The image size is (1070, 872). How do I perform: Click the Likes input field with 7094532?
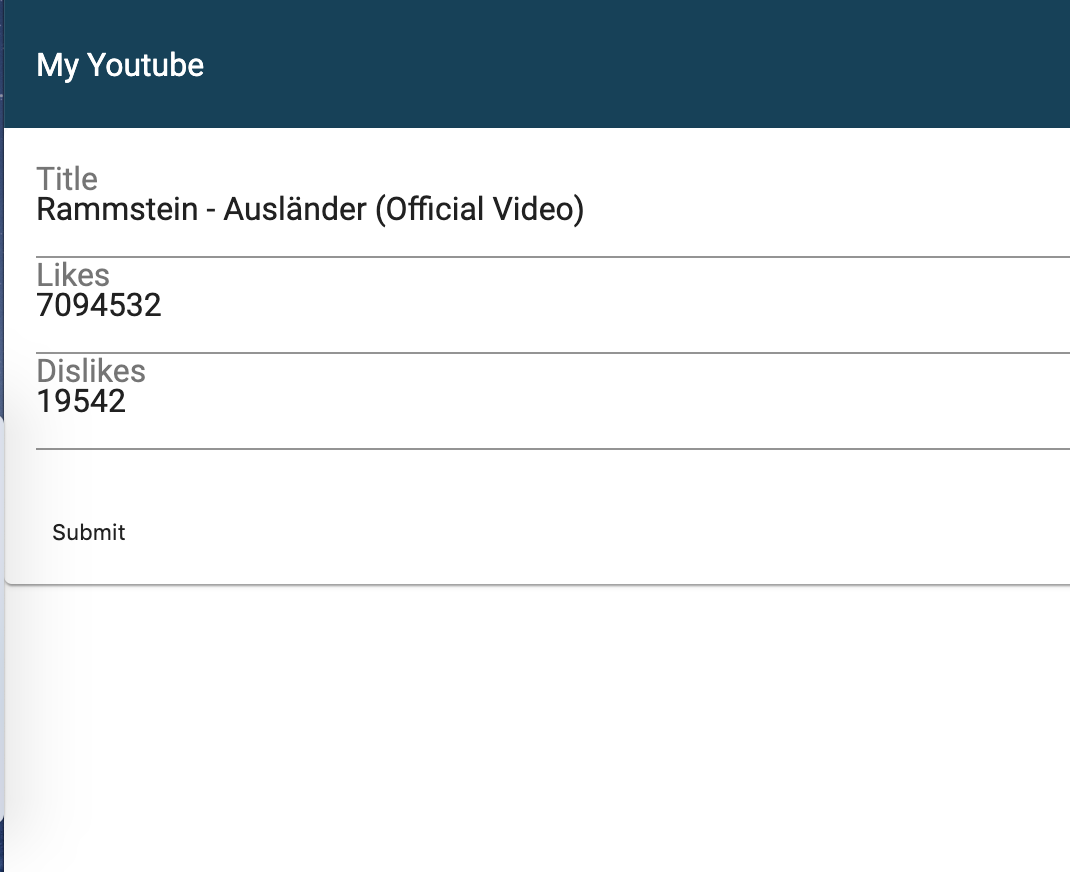pyautogui.click(x=553, y=306)
